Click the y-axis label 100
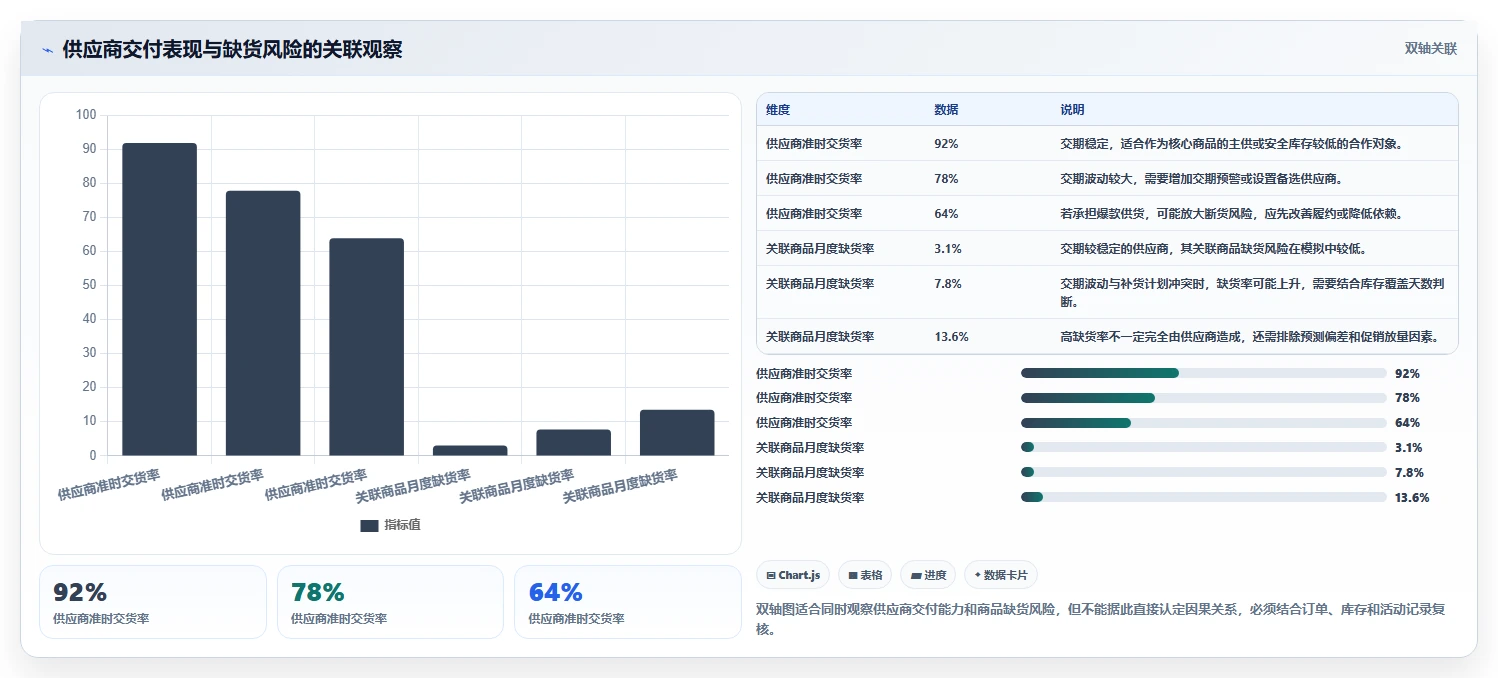This screenshot has height=678, width=1498. (x=86, y=115)
